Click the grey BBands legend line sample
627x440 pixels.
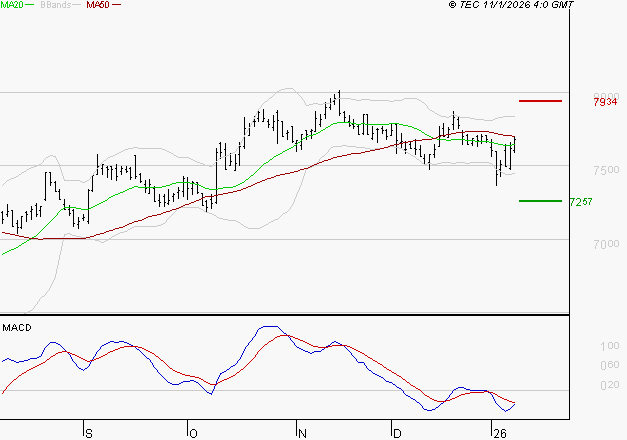(77, 5)
